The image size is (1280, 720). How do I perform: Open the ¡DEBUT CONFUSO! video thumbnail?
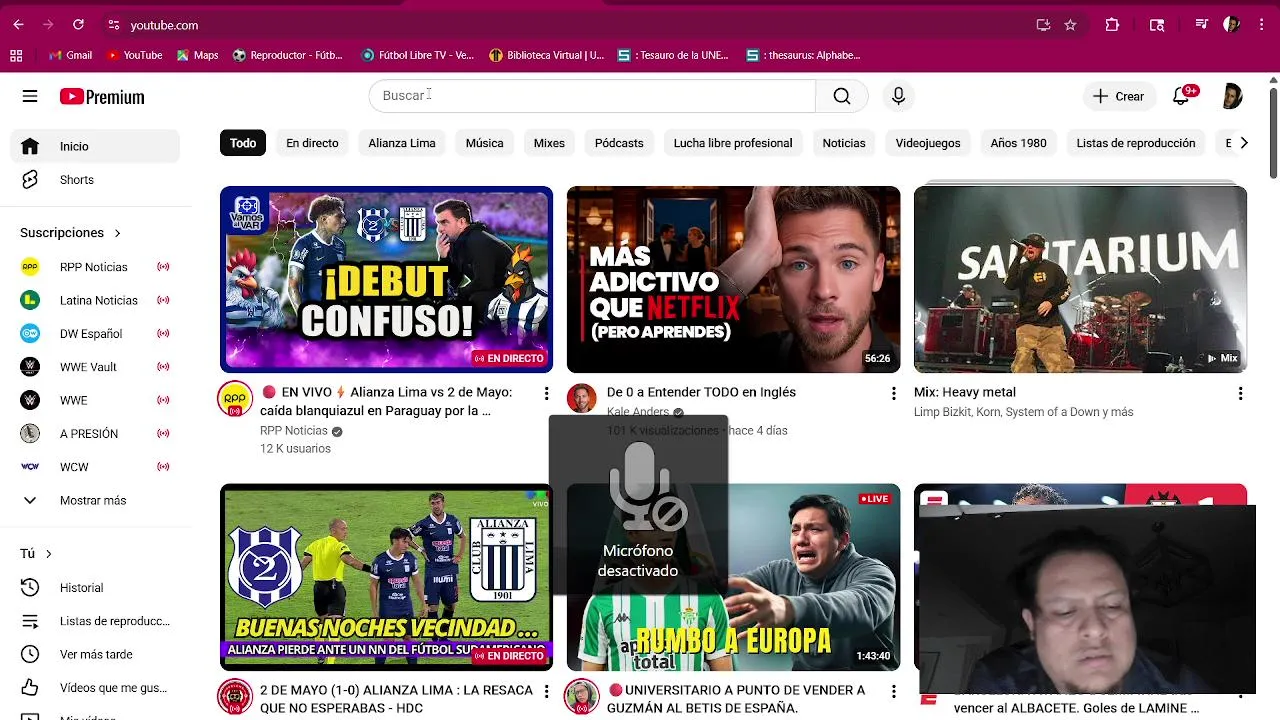[x=386, y=279]
